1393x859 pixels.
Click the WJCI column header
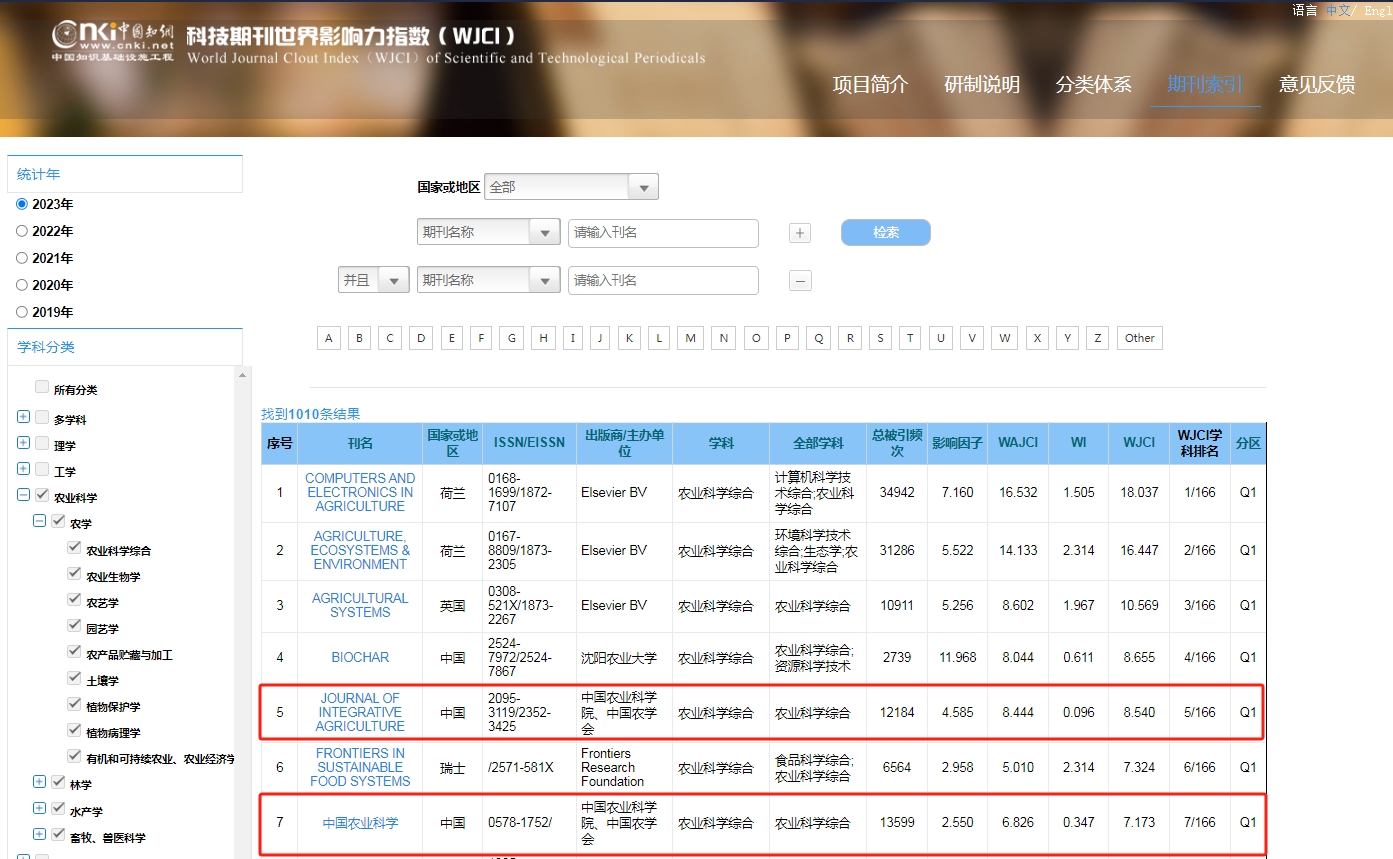coord(1139,442)
